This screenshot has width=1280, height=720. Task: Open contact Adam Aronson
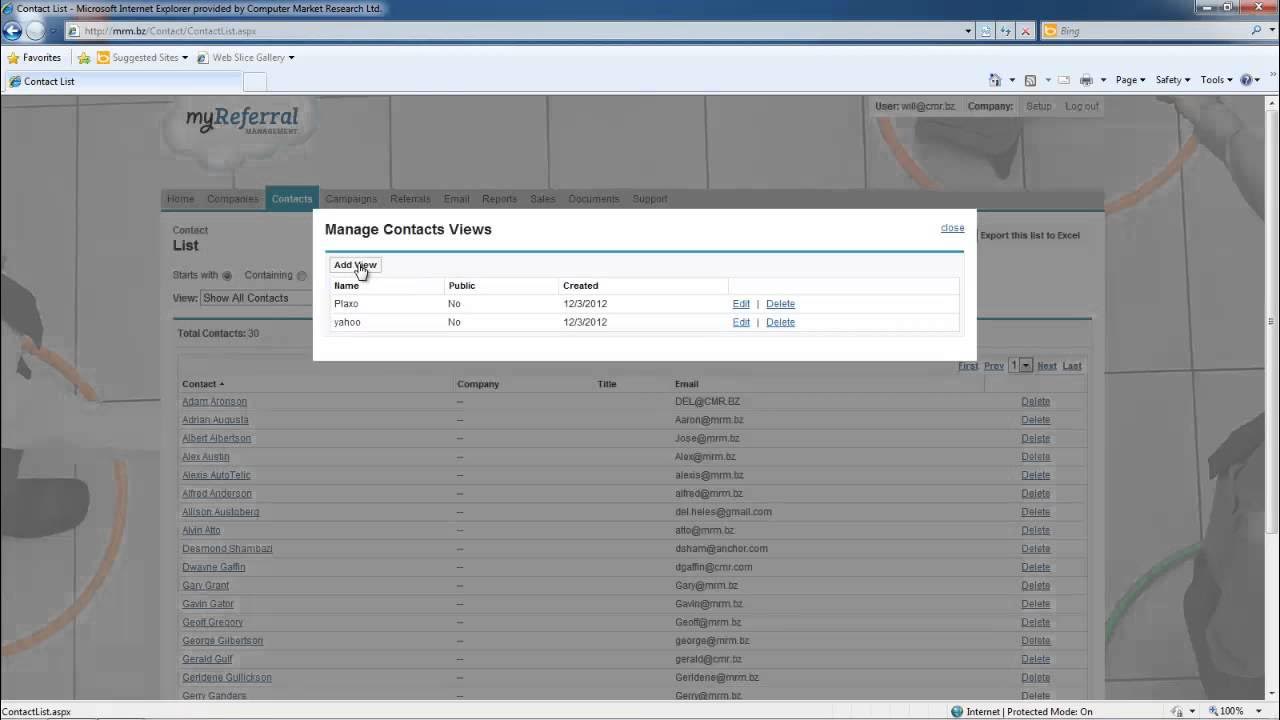coord(214,402)
